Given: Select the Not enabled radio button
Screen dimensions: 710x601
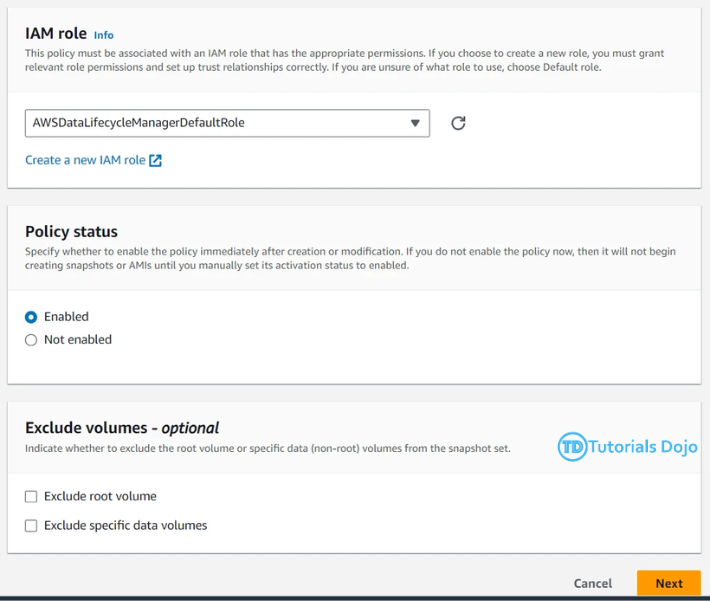Looking at the screenshot, I should (x=31, y=340).
